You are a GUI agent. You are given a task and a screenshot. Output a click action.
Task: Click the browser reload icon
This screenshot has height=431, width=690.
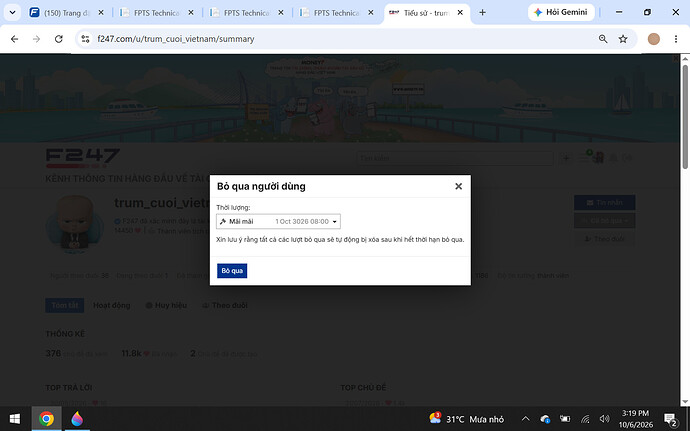point(59,39)
